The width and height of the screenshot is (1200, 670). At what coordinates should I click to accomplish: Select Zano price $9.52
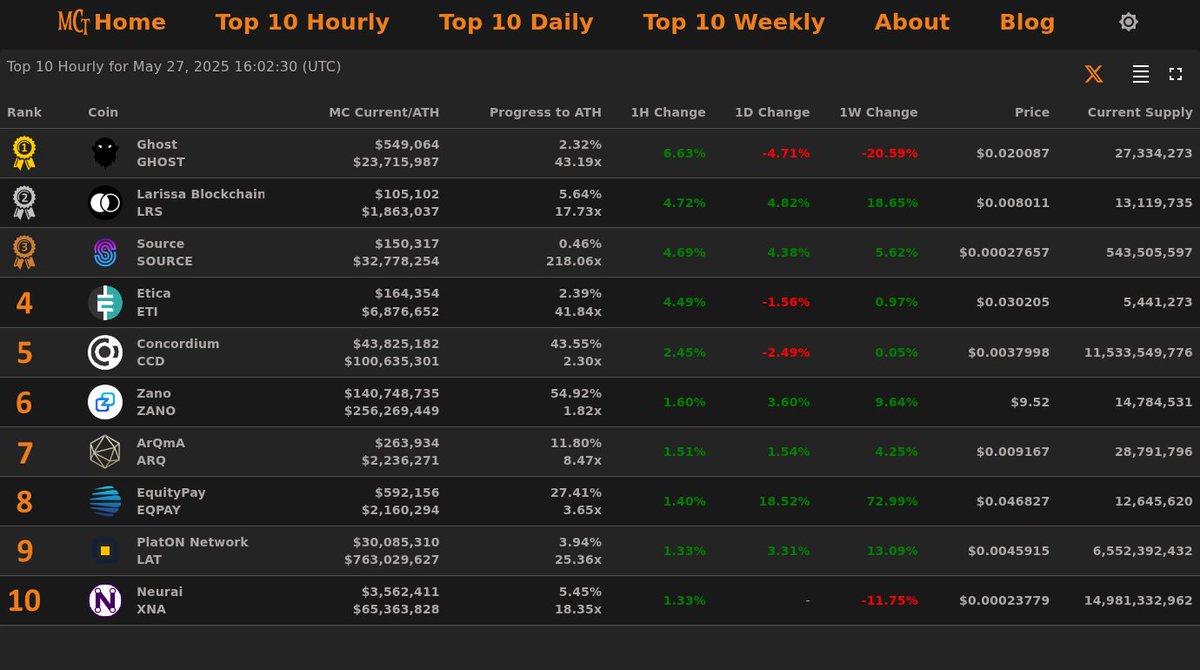(x=1030, y=402)
